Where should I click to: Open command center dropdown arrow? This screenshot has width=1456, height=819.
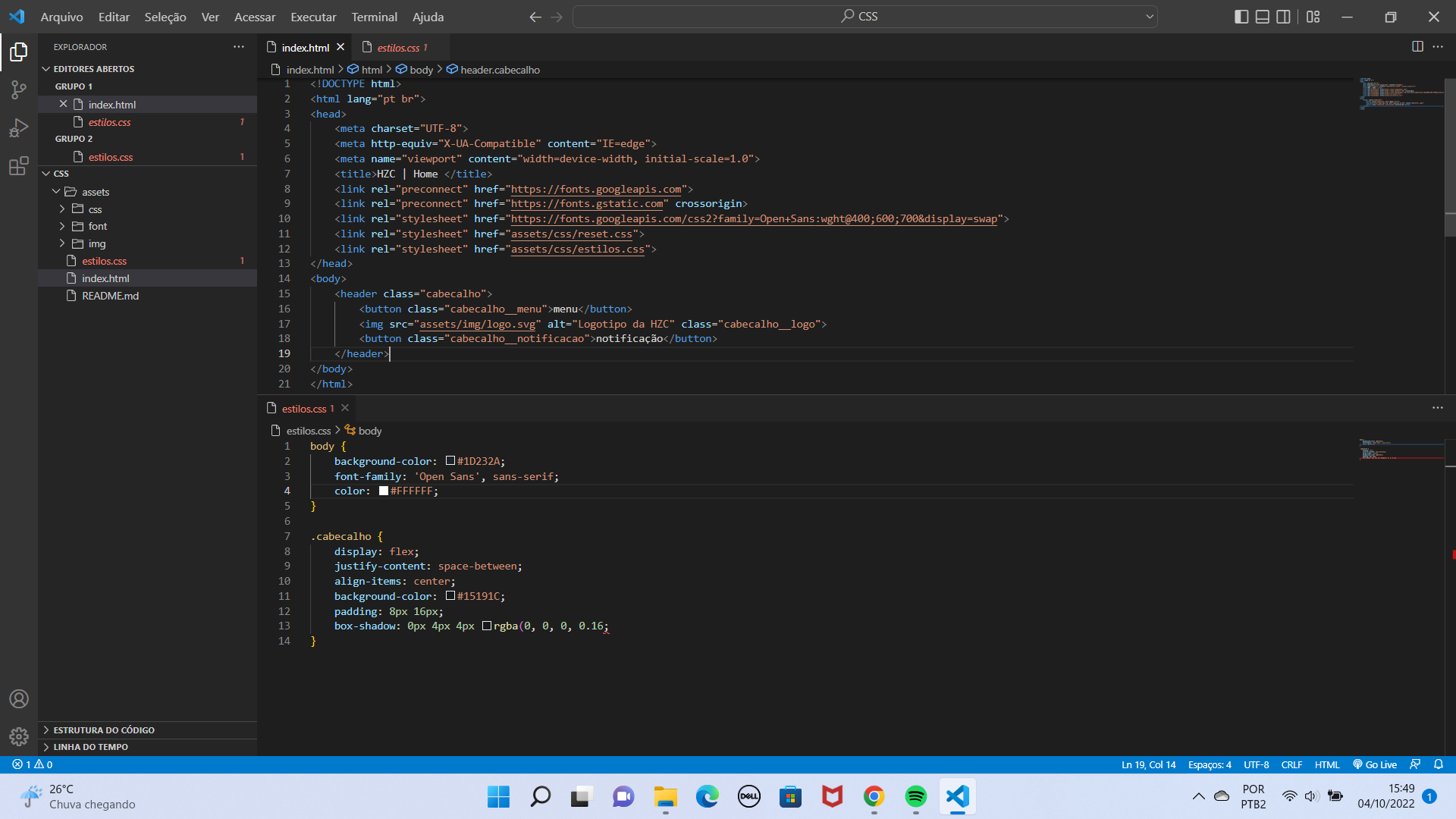(1149, 17)
